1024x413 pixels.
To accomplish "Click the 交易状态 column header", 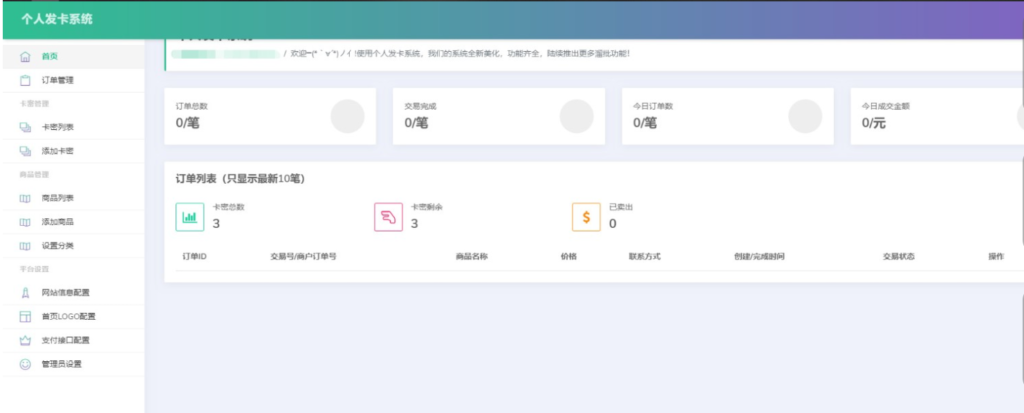I will click(x=899, y=257).
